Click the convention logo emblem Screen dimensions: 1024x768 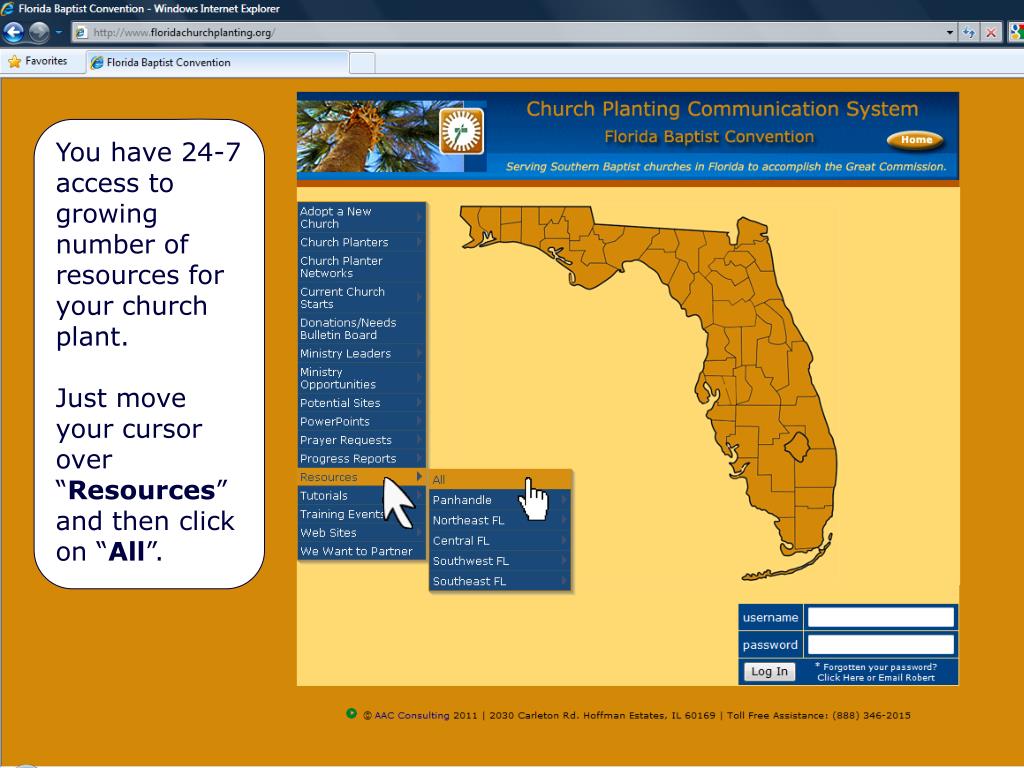tap(462, 131)
